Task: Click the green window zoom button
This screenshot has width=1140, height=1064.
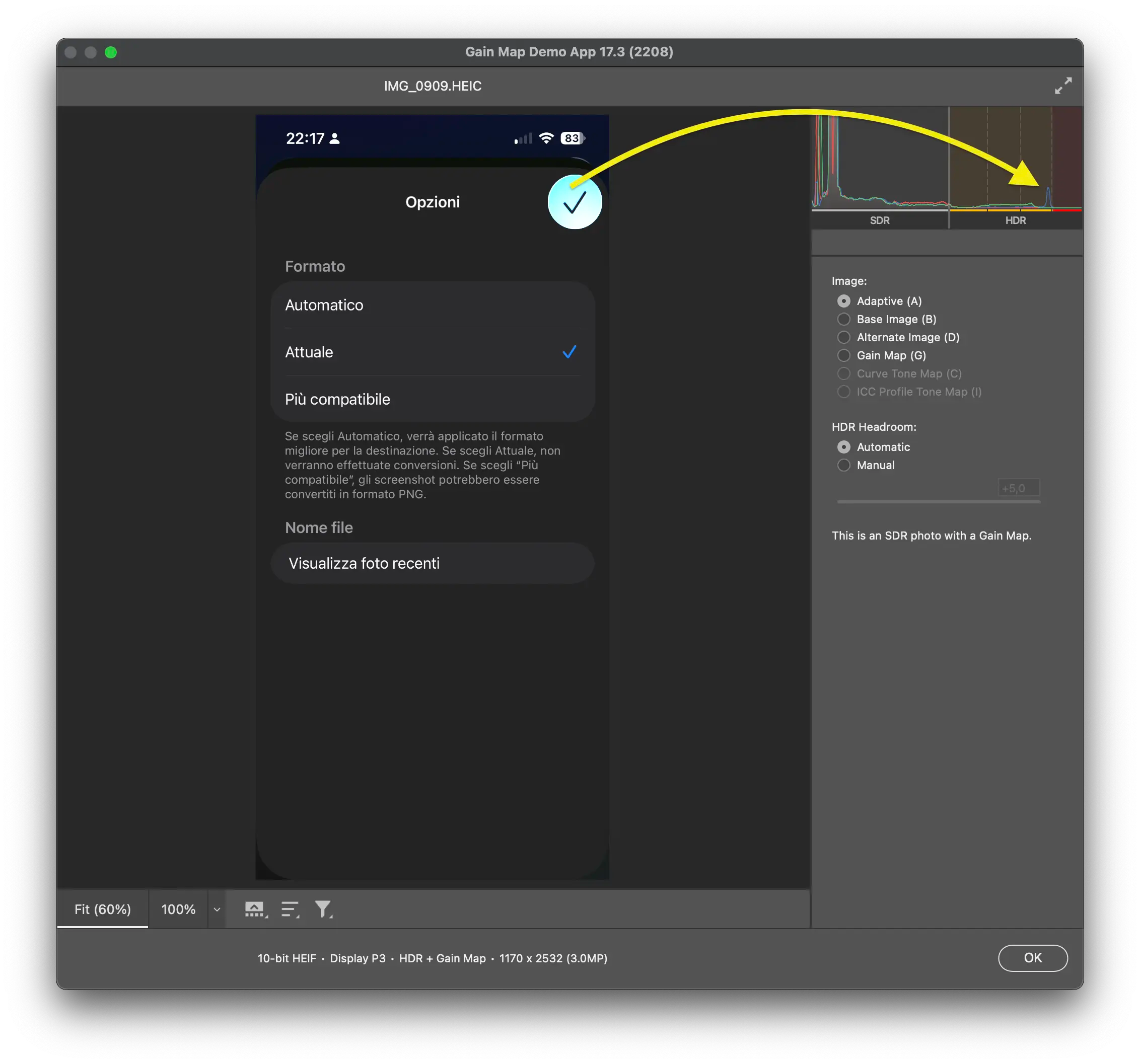Action: [111, 53]
